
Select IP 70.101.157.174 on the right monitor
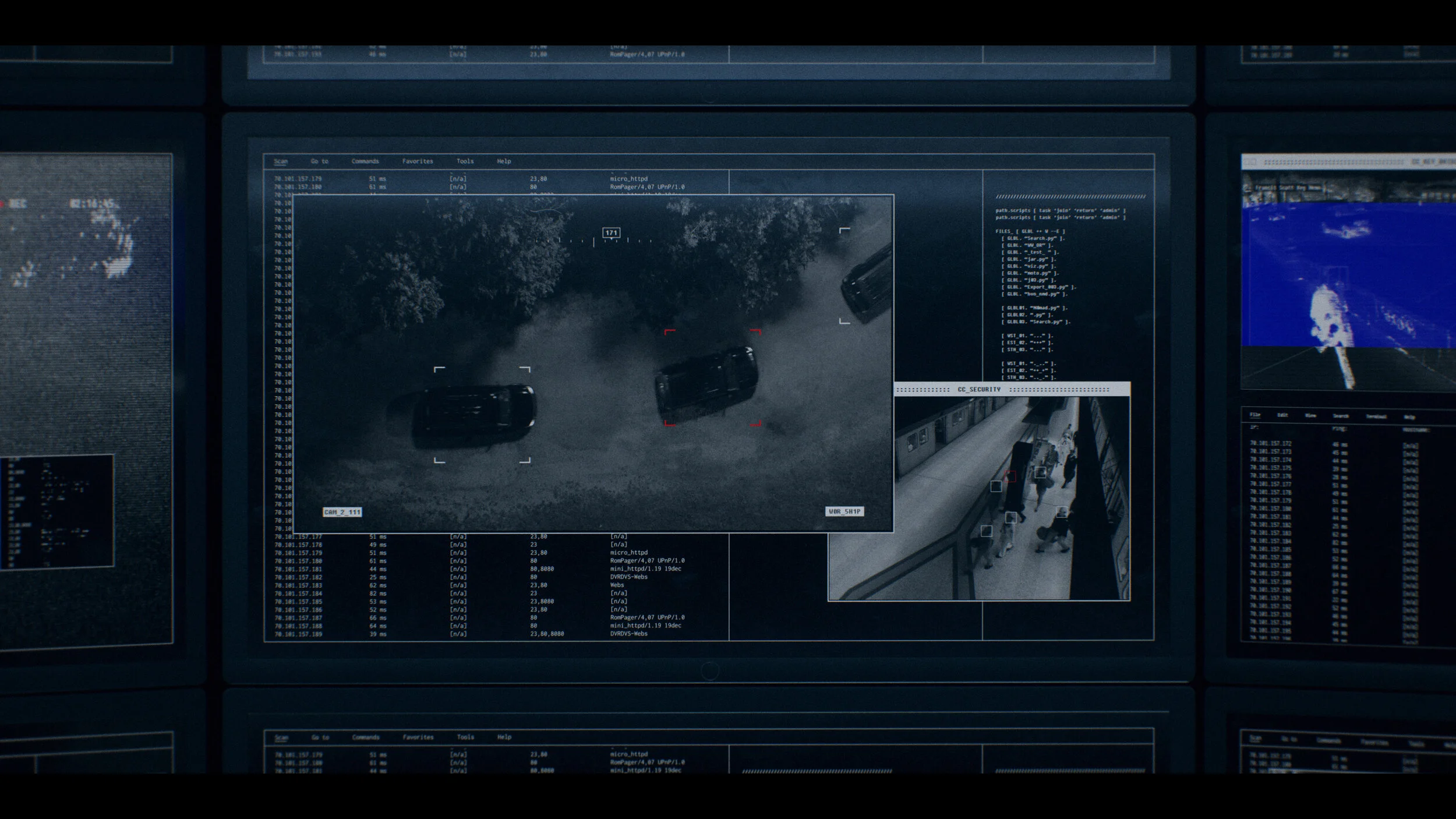pyautogui.click(x=1270, y=460)
